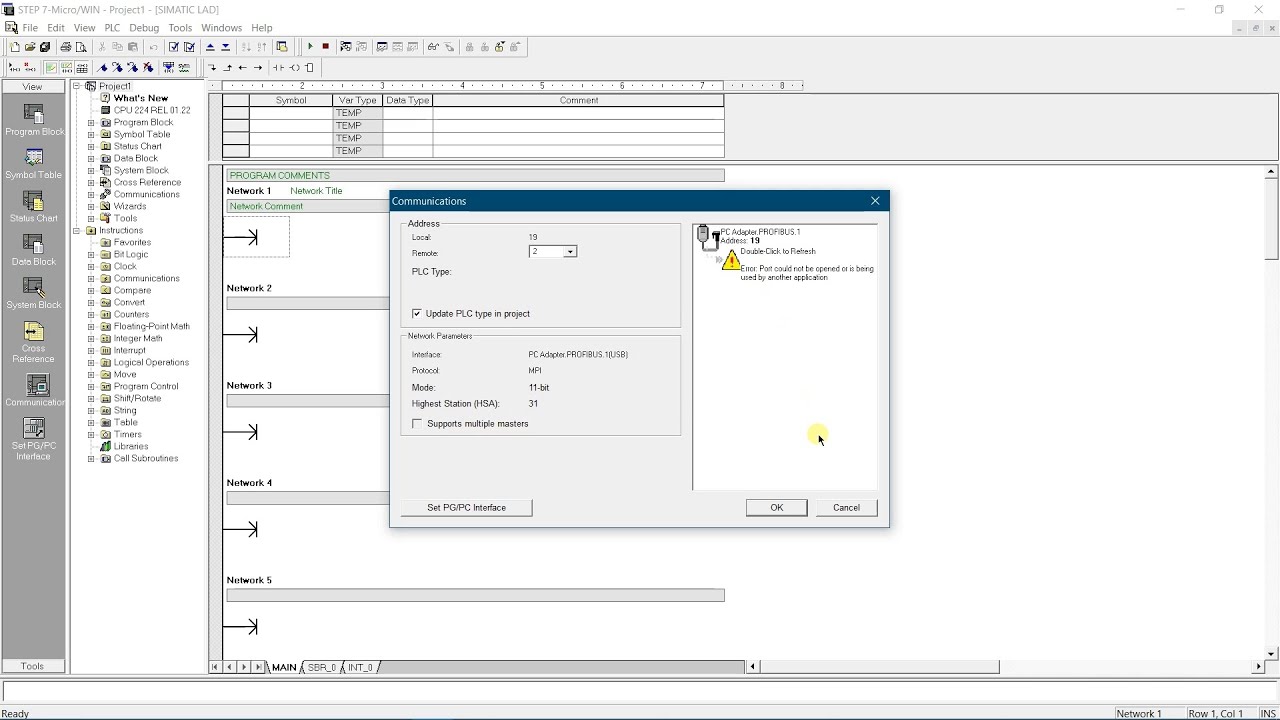Open the Tools menu

coord(180,28)
